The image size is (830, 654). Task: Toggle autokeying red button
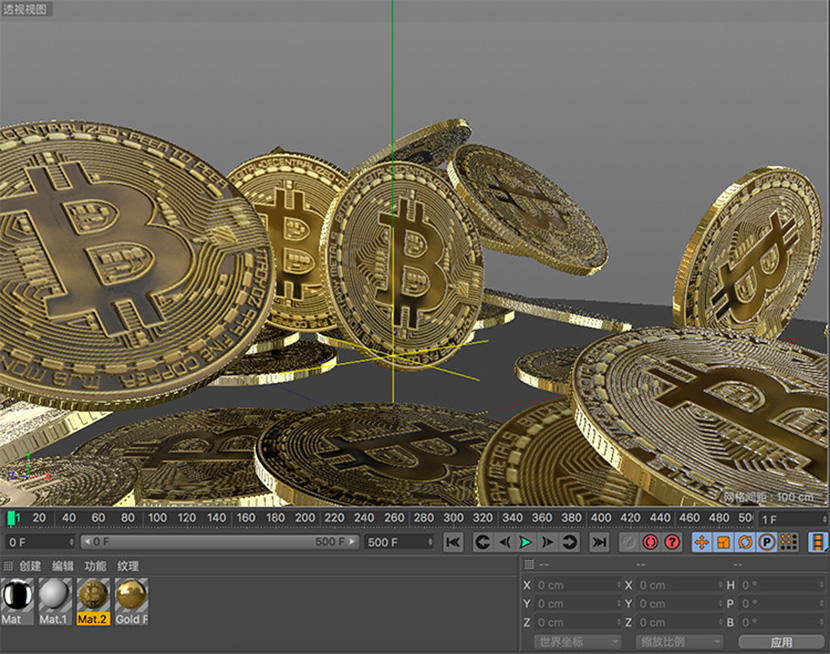pos(651,542)
